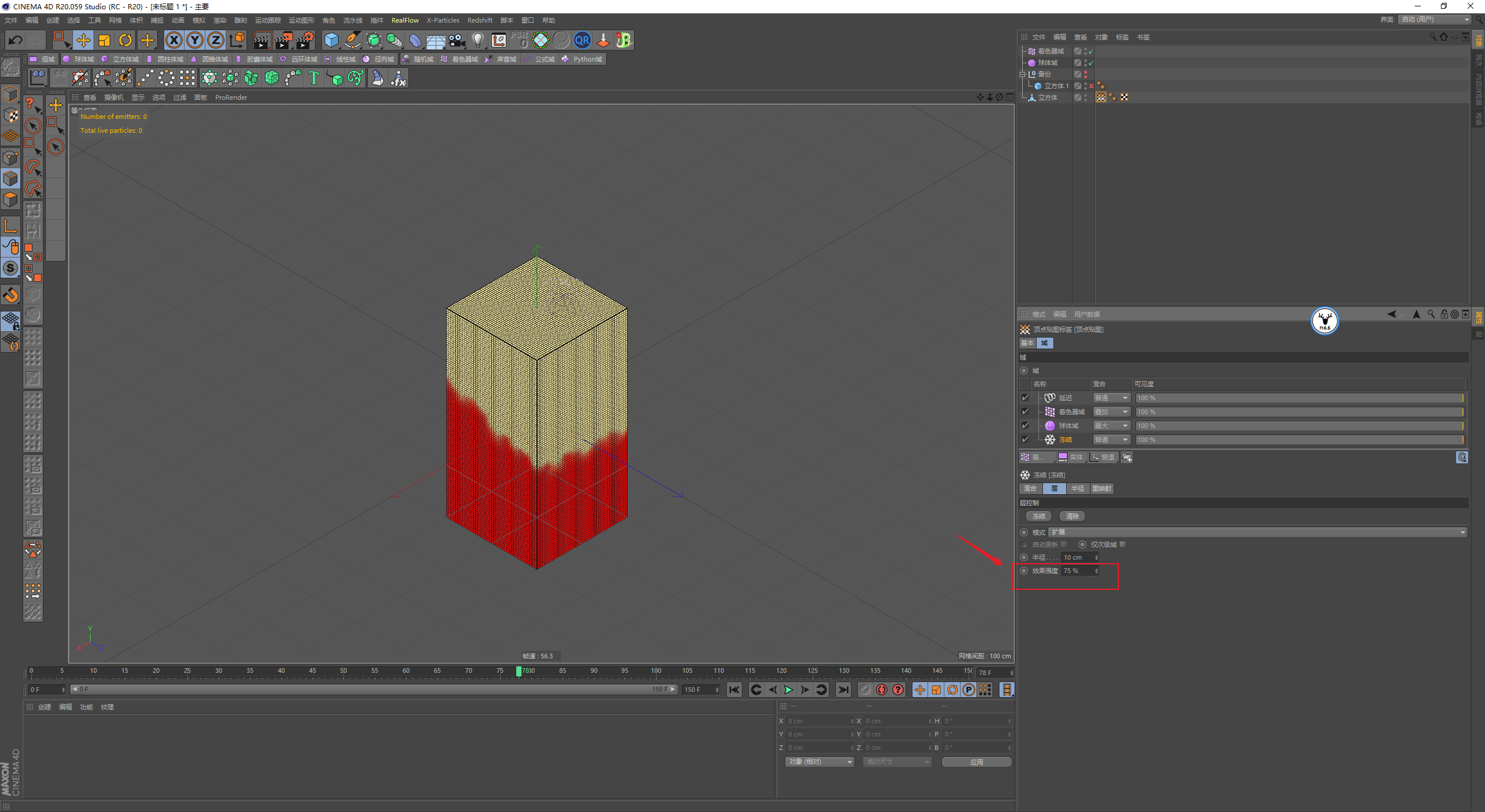The image size is (1485, 812).
Task: Uncheck the 延迟 field layer checkbox
Action: (1025, 398)
